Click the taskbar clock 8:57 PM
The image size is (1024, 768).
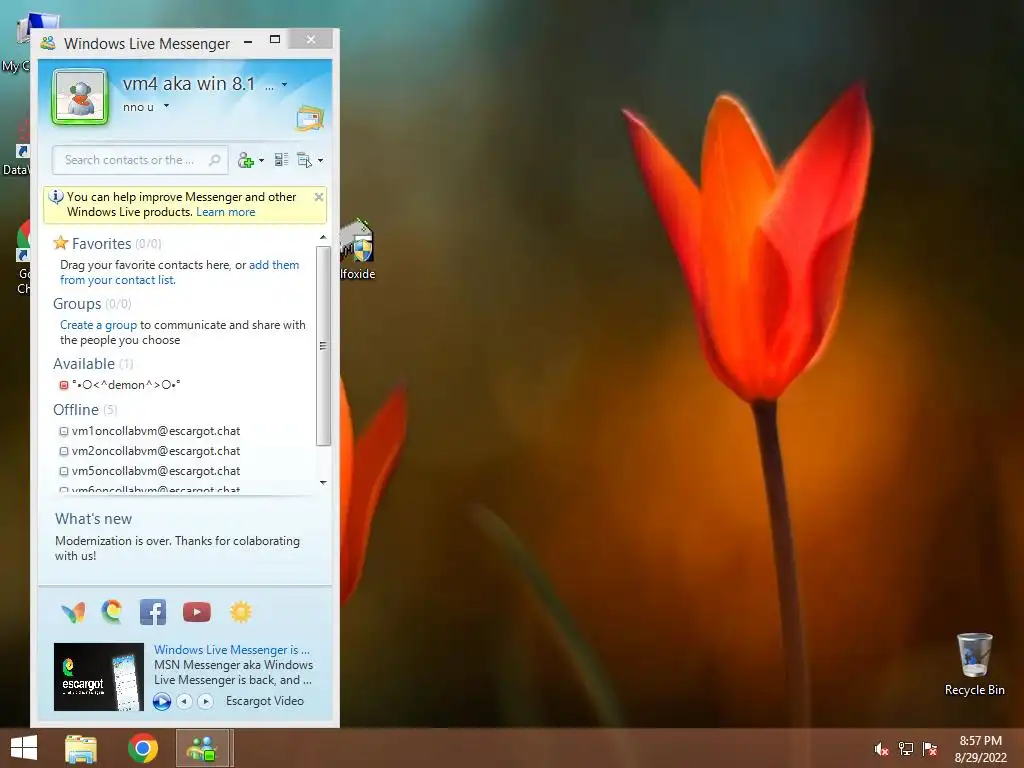point(980,741)
